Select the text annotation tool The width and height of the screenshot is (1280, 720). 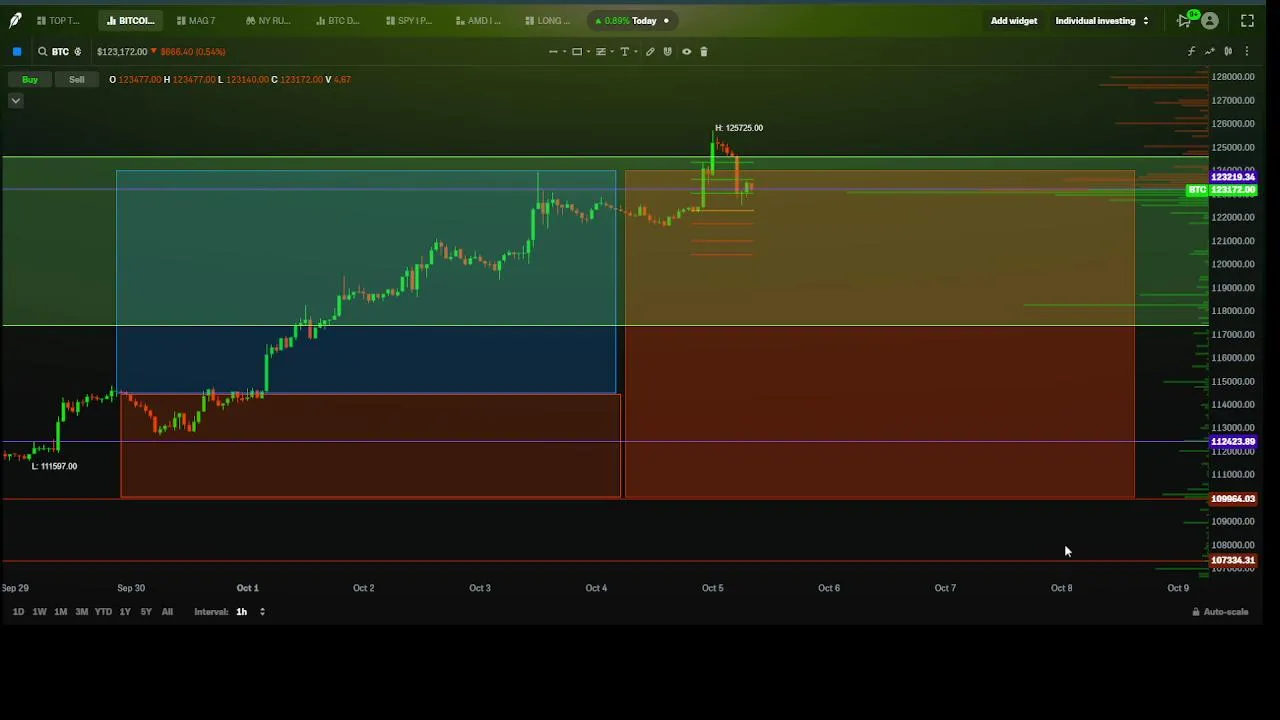pyautogui.click(x=625, y=51)
